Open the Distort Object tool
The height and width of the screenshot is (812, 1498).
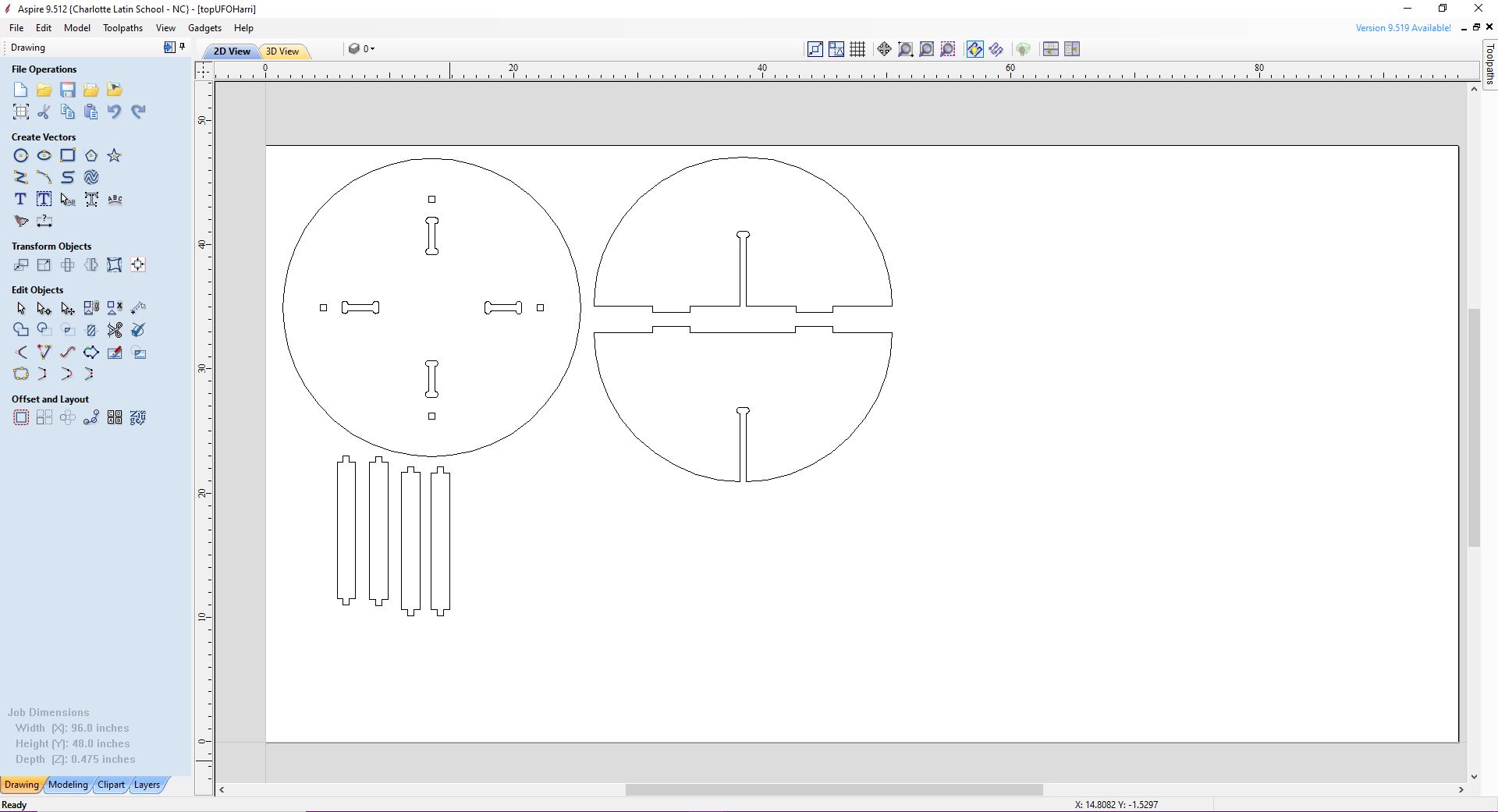coord(115,264)
